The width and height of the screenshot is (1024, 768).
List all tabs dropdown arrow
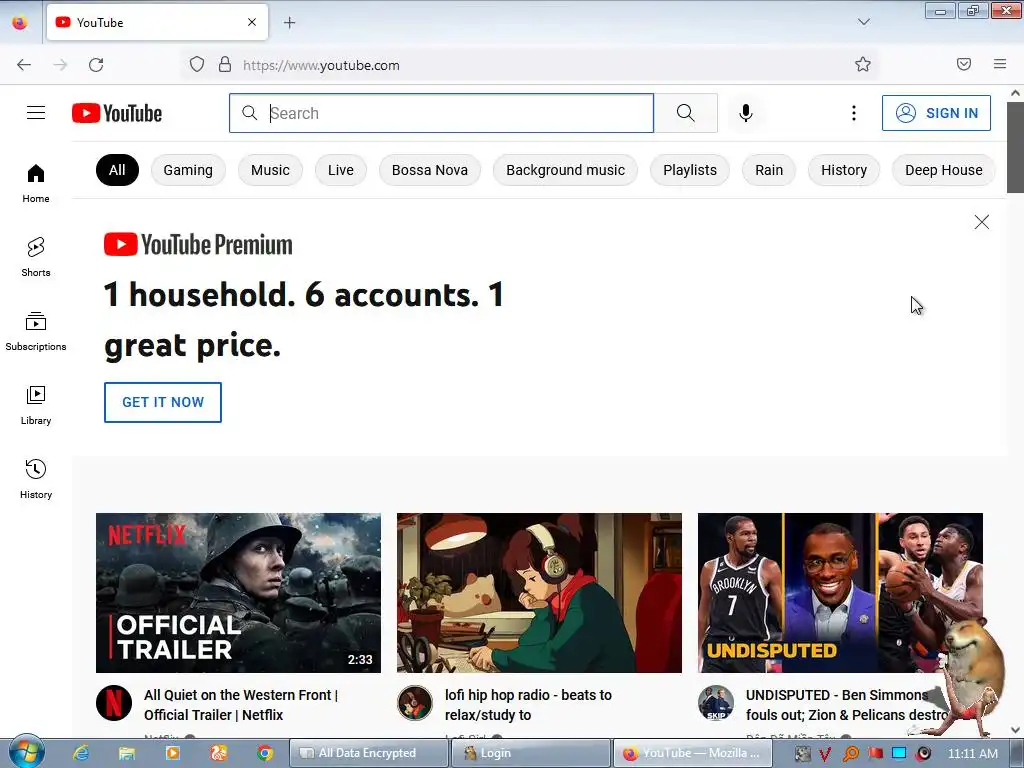tap(863, 22)
